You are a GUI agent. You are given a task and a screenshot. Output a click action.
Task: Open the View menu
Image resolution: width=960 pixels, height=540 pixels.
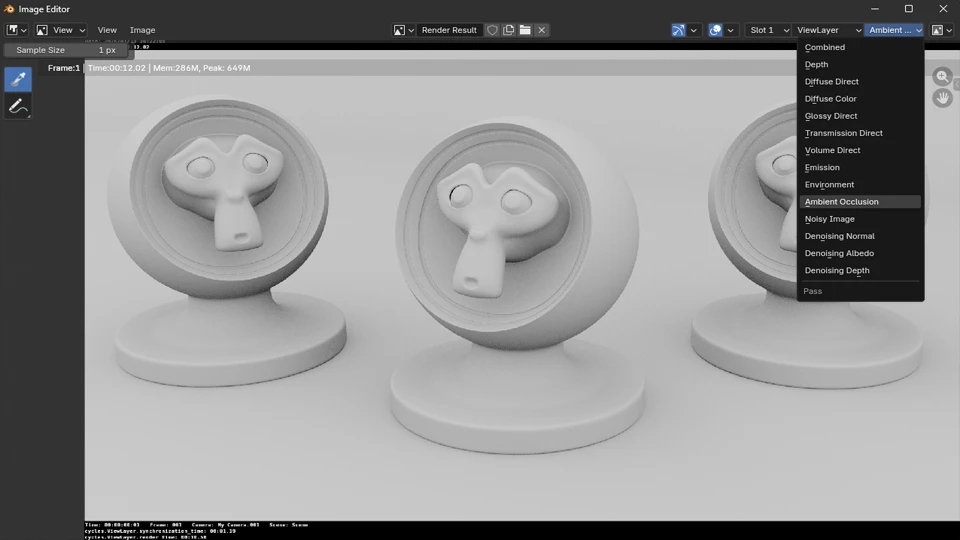click(107, 30)
